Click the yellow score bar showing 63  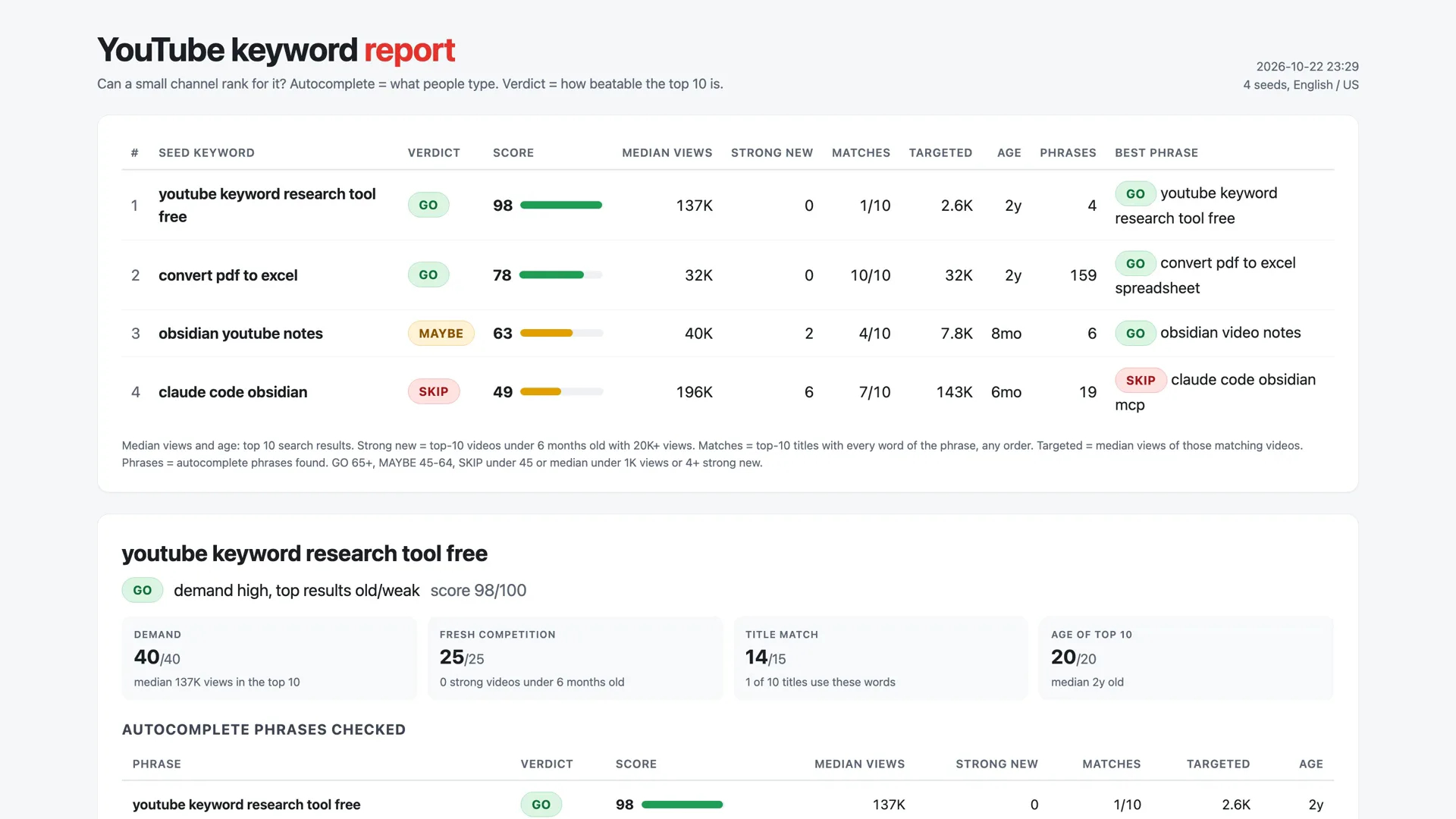(x=561, y=334)
